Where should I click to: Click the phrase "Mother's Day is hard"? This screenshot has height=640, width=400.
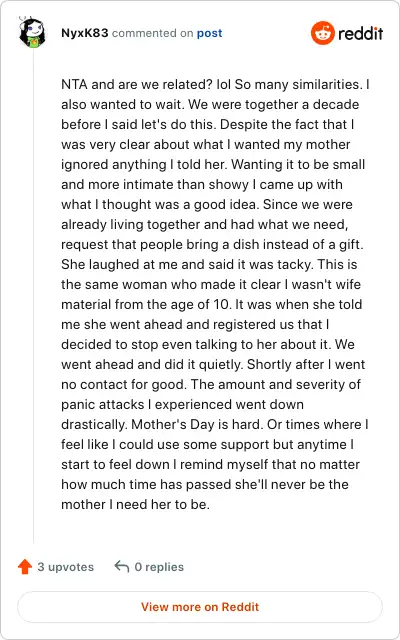pos(196,424)
